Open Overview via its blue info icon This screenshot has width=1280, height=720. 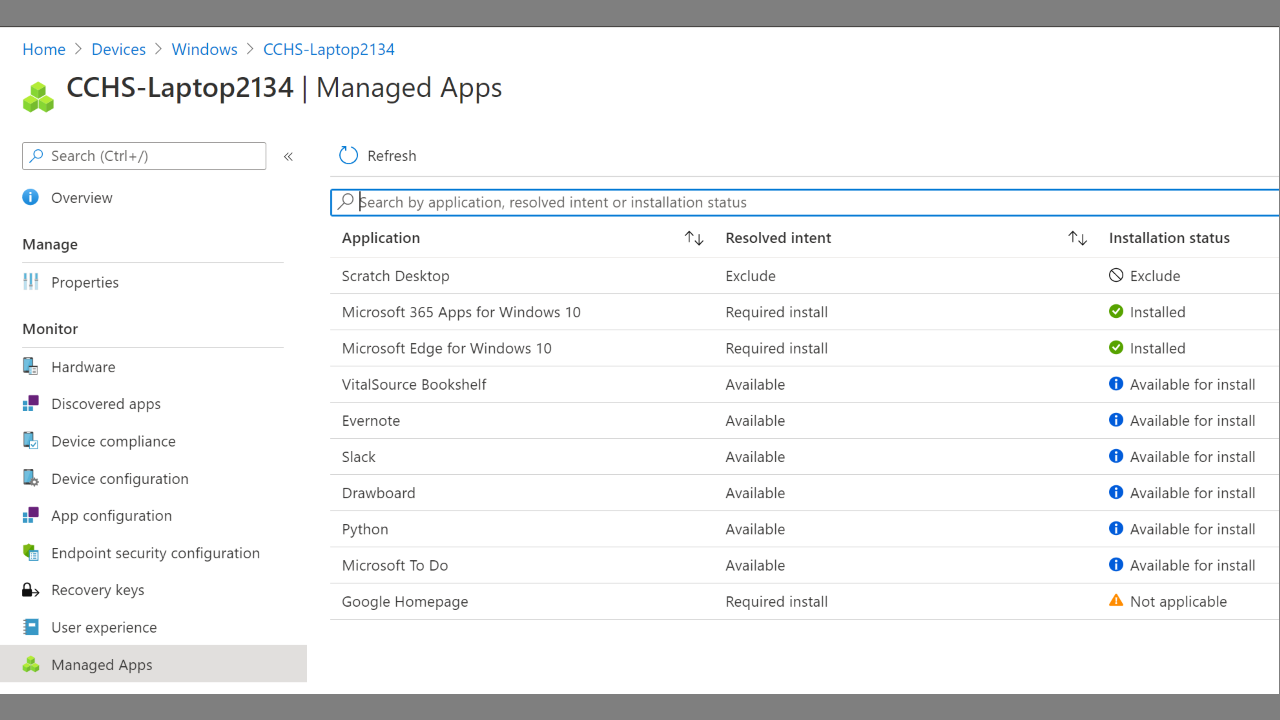(31, 197)
